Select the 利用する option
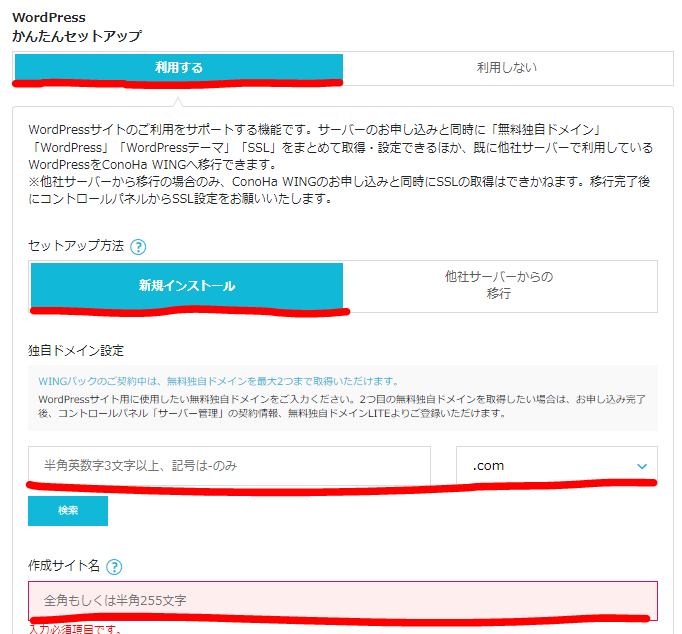 pyautogui.click(x=179, y=68)
